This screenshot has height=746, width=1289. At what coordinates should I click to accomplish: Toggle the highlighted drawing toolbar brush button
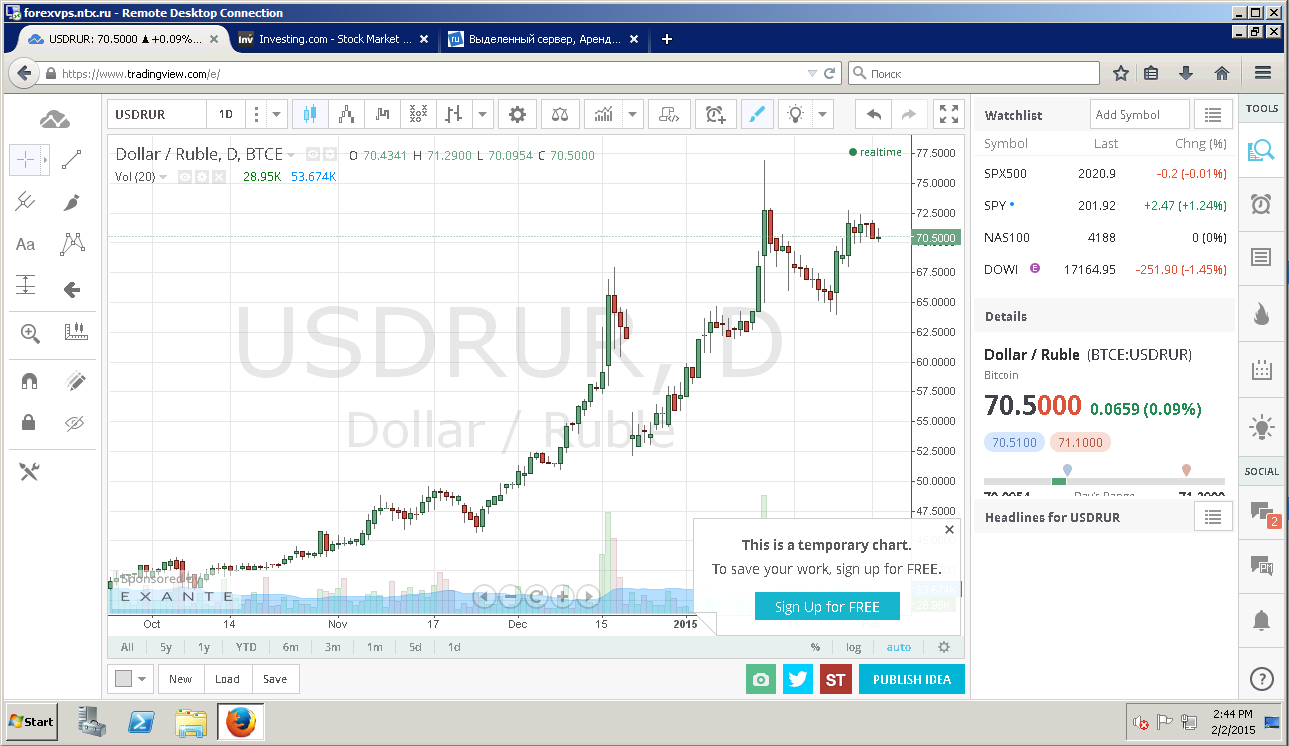click(757, 114)
